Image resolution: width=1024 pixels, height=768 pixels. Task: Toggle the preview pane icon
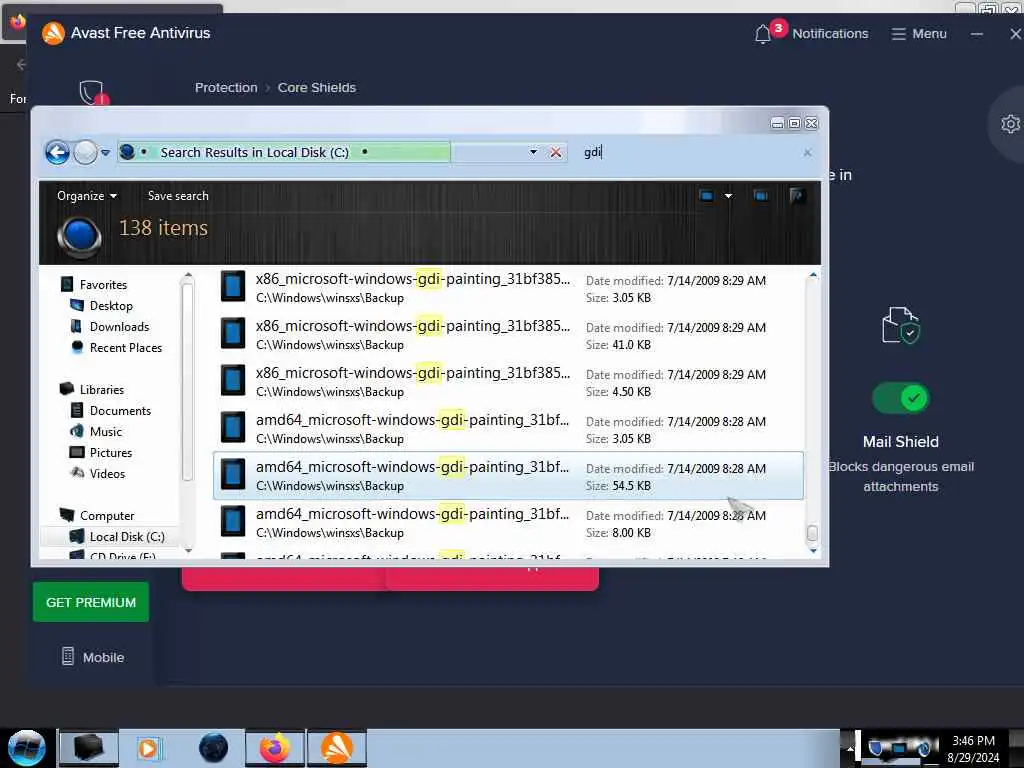pos(761,196)
